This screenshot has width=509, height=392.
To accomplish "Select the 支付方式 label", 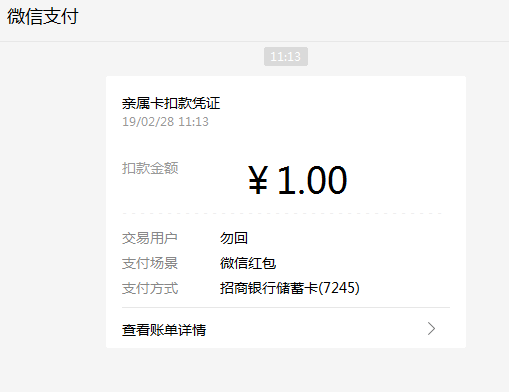I will [150, 288].
